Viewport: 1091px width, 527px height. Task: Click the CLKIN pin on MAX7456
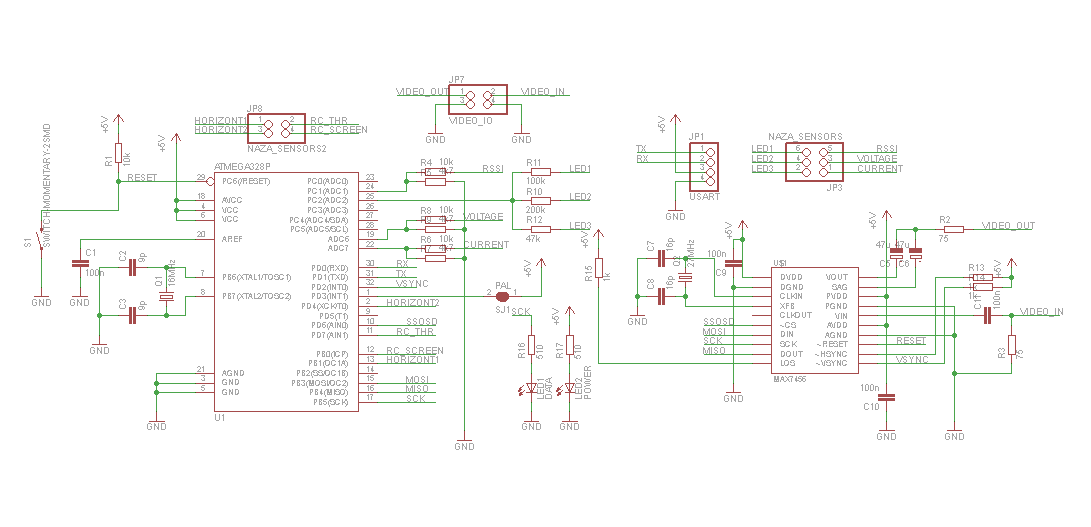click(x=791, y=296)
